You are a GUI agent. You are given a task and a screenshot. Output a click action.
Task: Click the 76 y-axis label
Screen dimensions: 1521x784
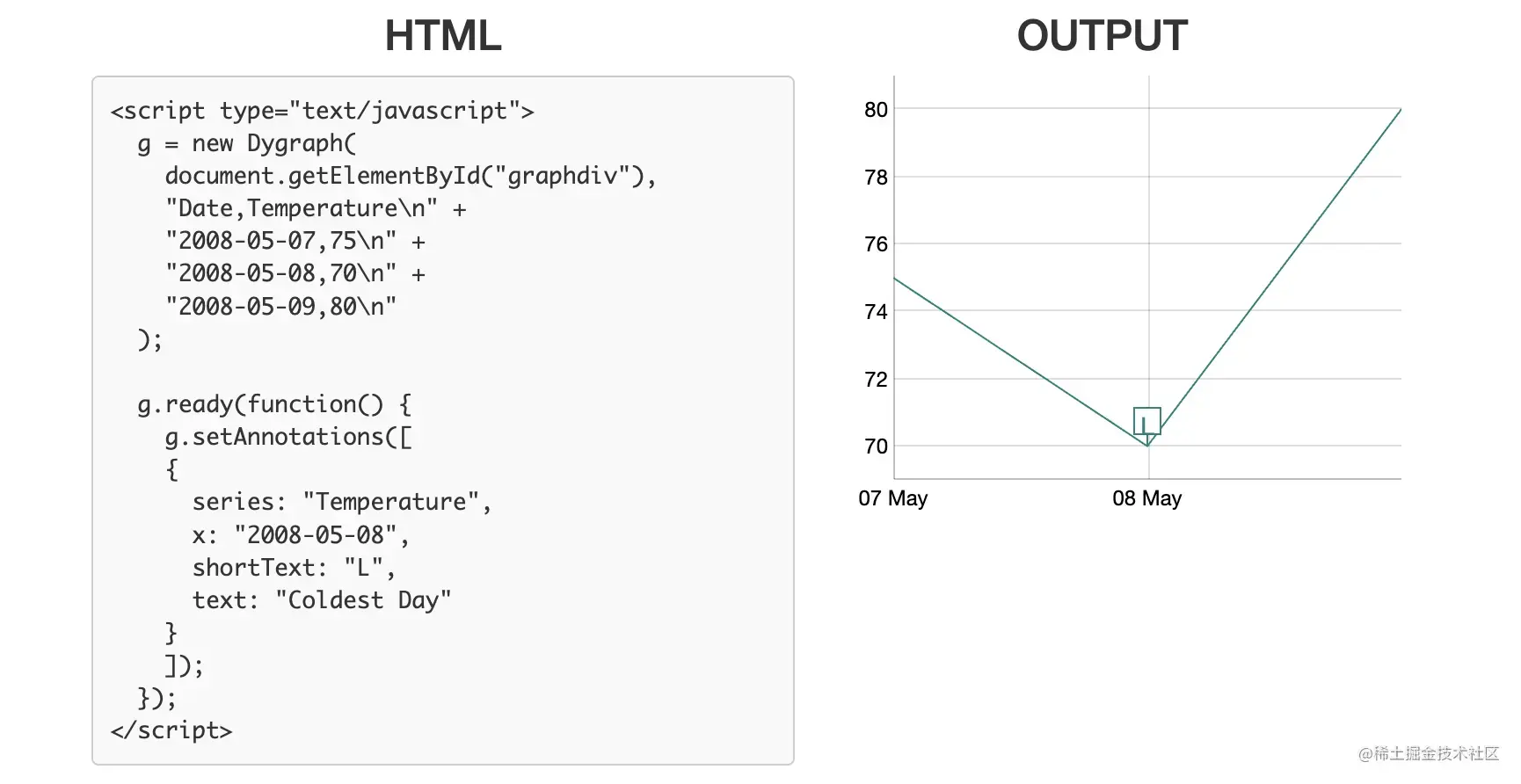pos(876,244)
